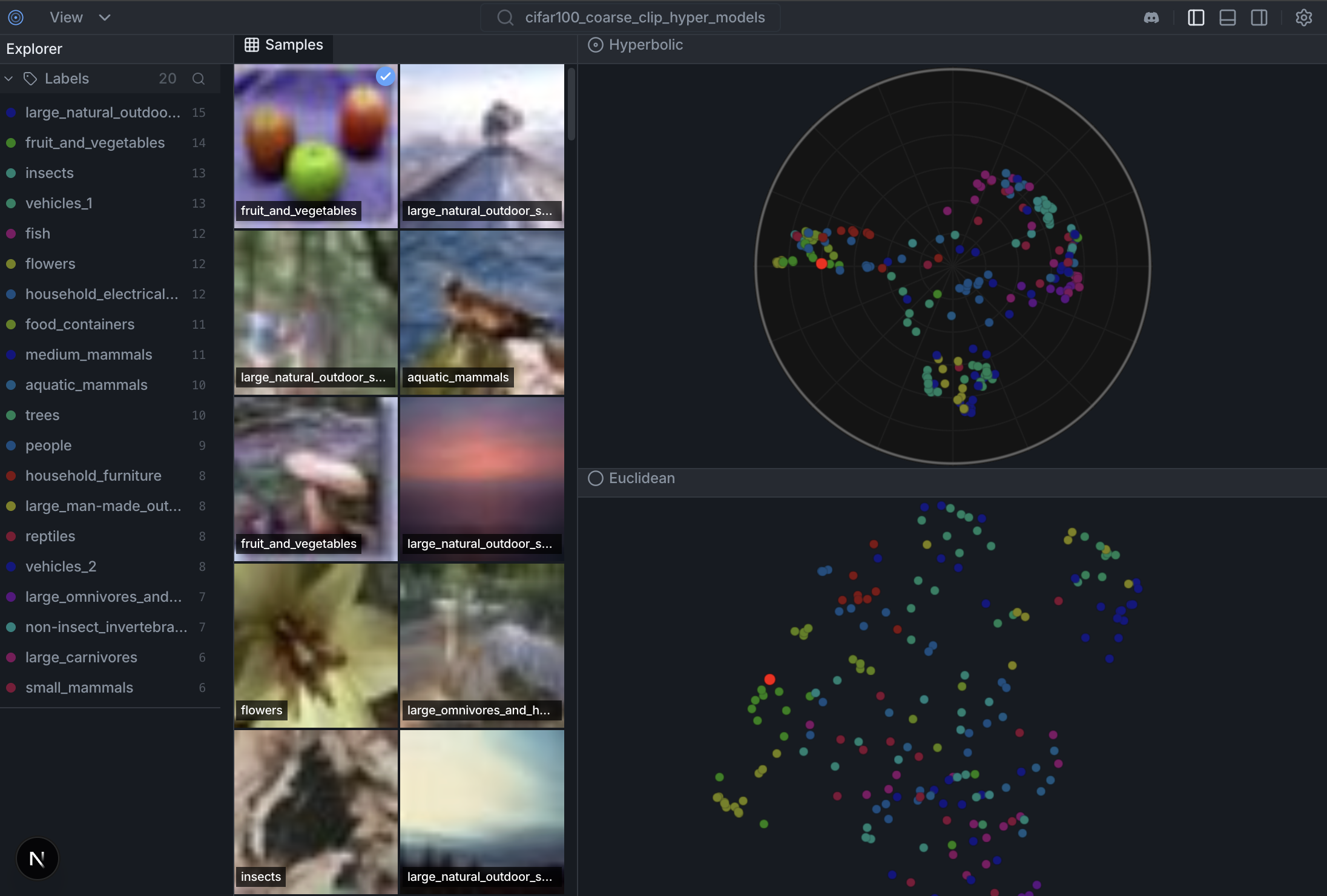Click the Nomic logo in the bottom corner

point(36,858)
